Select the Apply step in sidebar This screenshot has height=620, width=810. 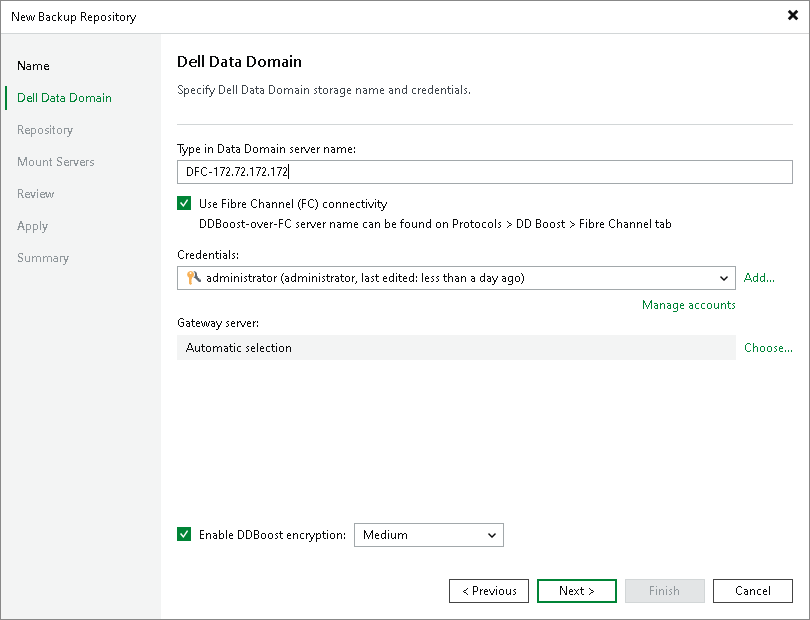tap(33, 226)
